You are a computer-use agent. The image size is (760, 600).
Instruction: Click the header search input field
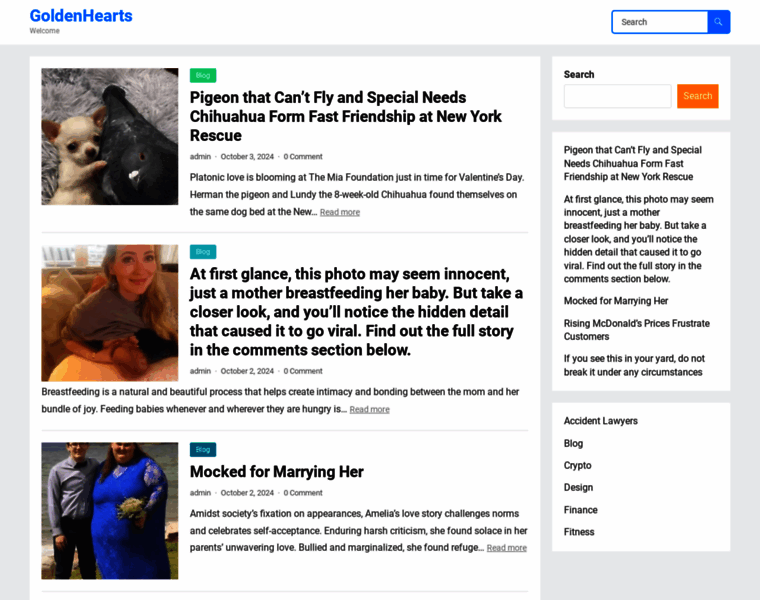(660, 22)
